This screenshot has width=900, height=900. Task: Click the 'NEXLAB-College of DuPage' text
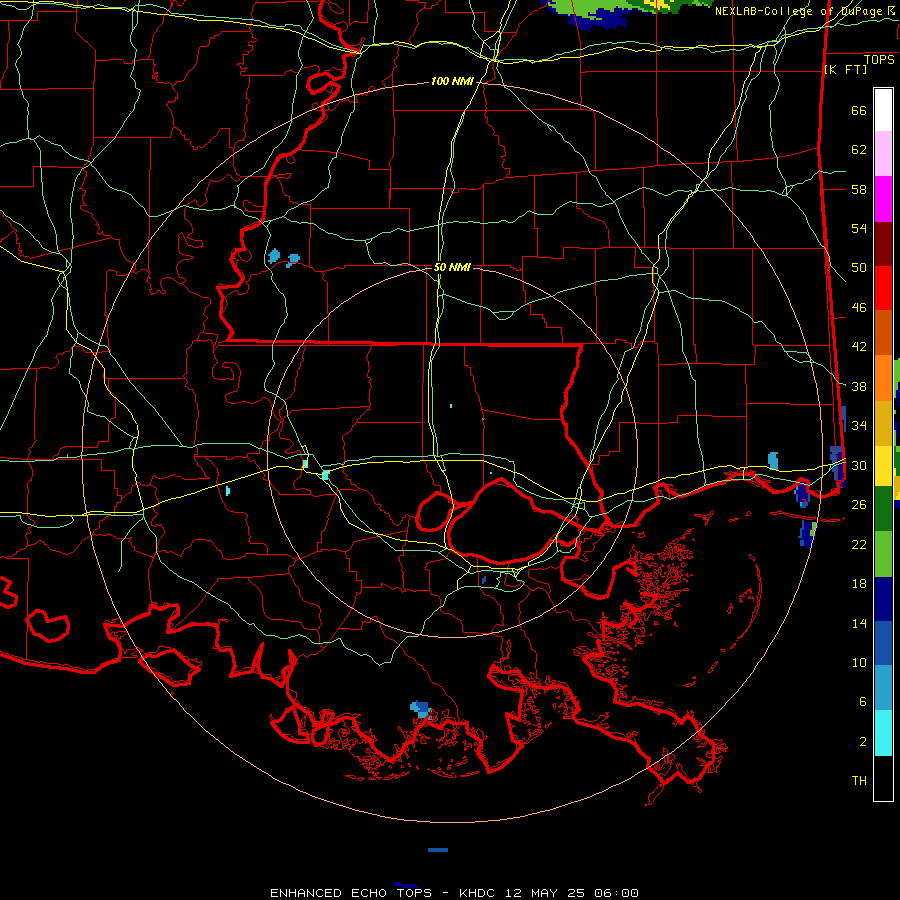coord(798,11)
